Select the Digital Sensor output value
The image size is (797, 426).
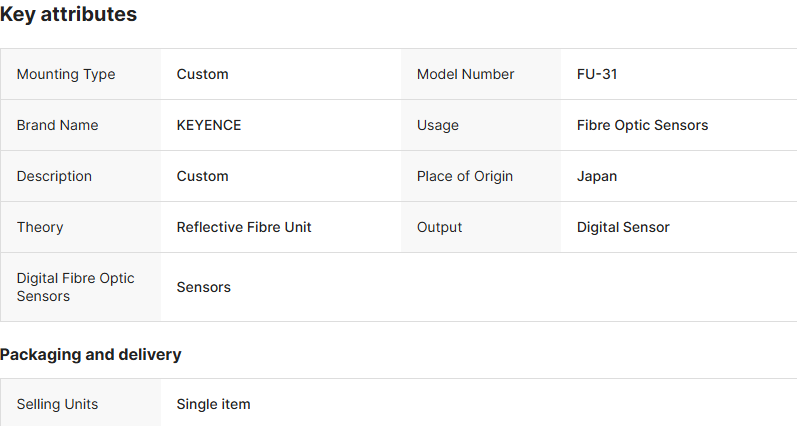tap(623, 227)
